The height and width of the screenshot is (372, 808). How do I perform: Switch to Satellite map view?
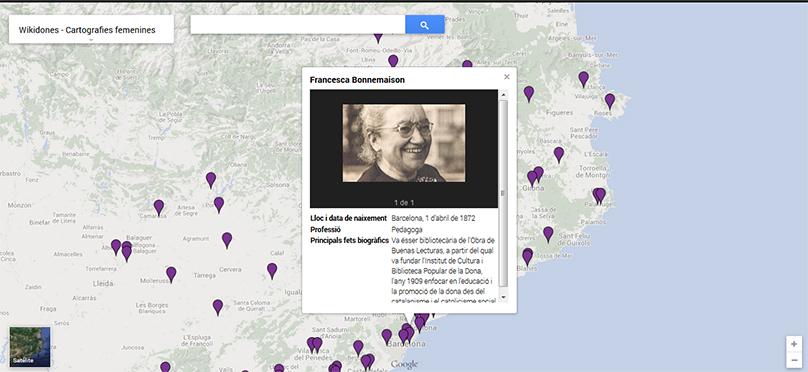tap(30, 347)
